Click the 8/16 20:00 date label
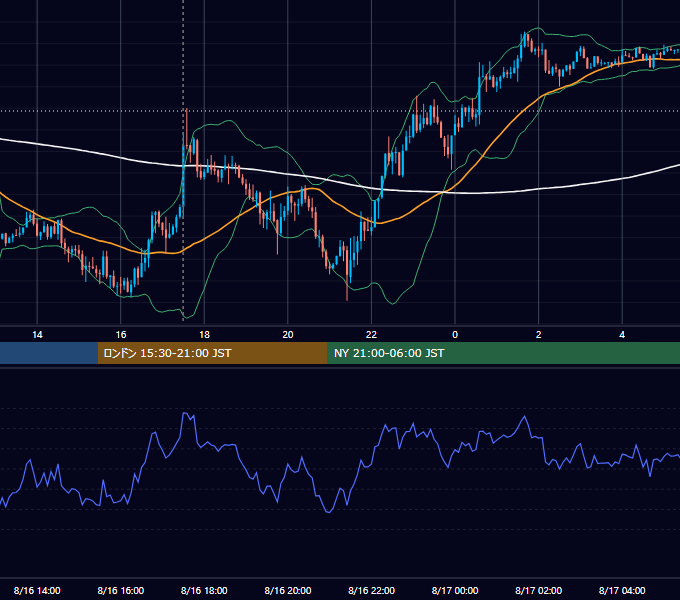 coord(288,590)
